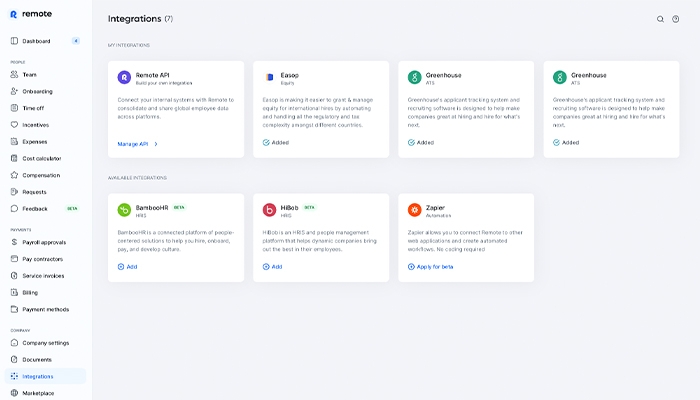Click the Billing icon in sidebar

[x=14, y=292]
